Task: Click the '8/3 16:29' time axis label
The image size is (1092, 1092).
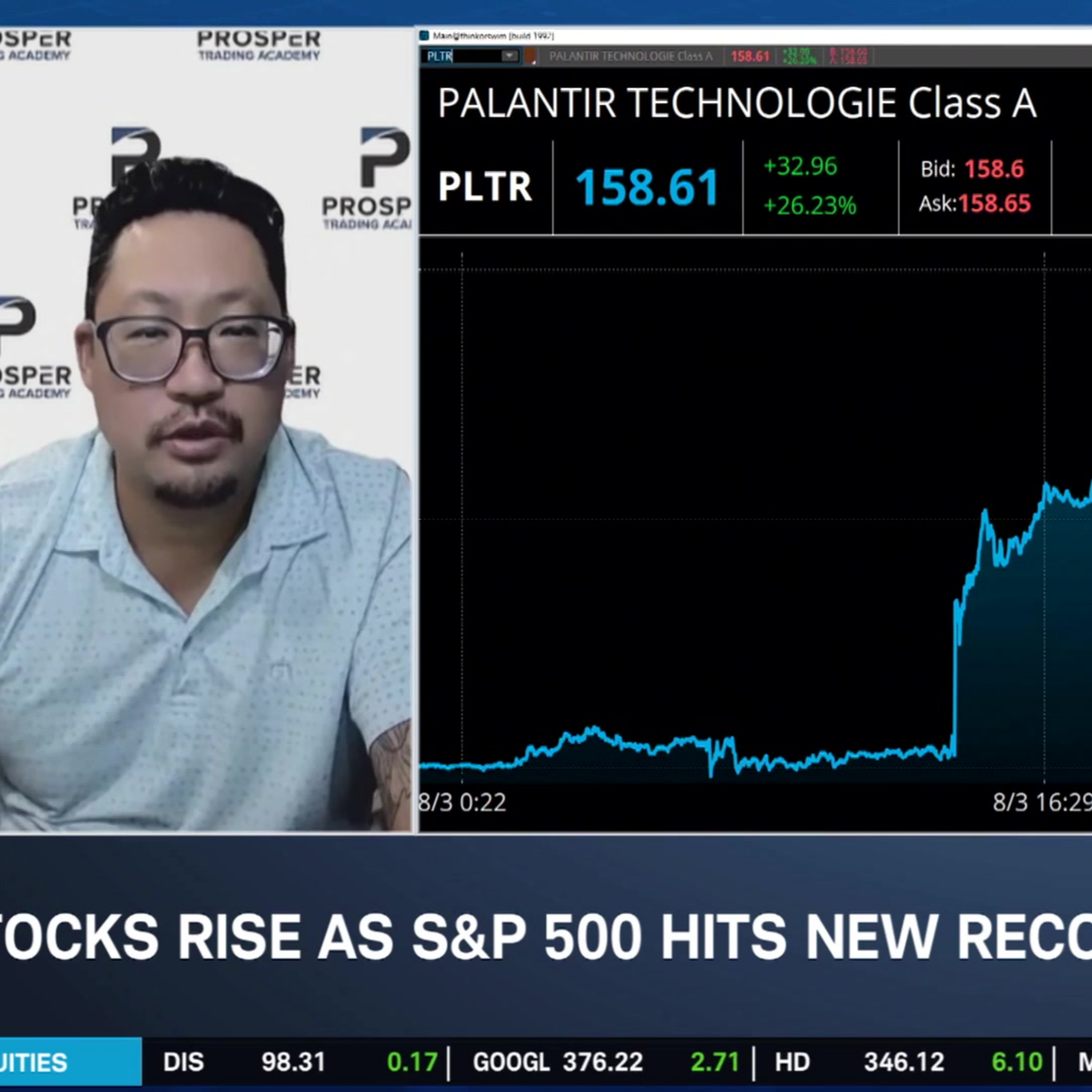Action: (1042, 802)
